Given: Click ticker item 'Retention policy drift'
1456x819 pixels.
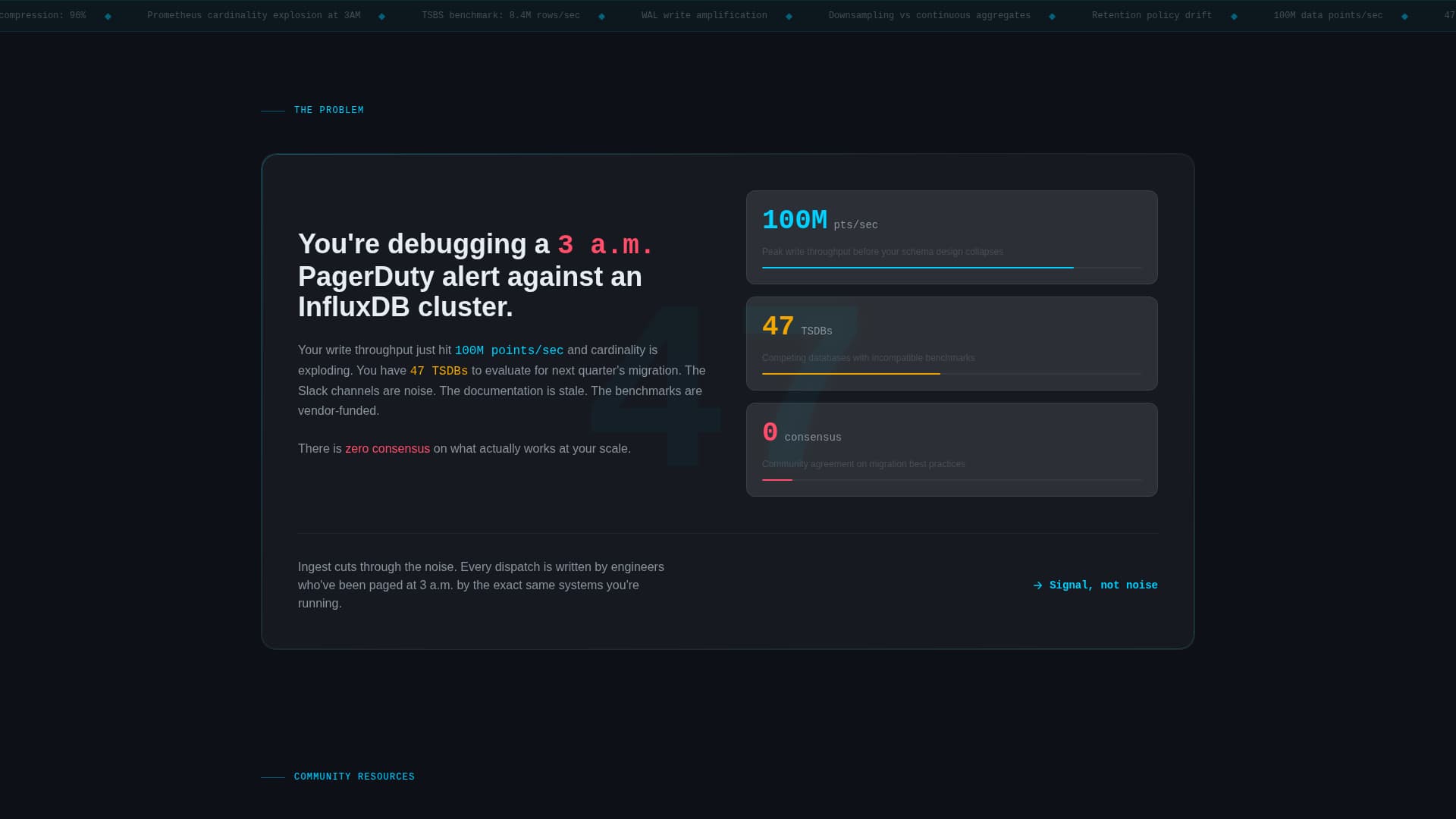Looking at the screenshot, I should [x=1151, y=15].
